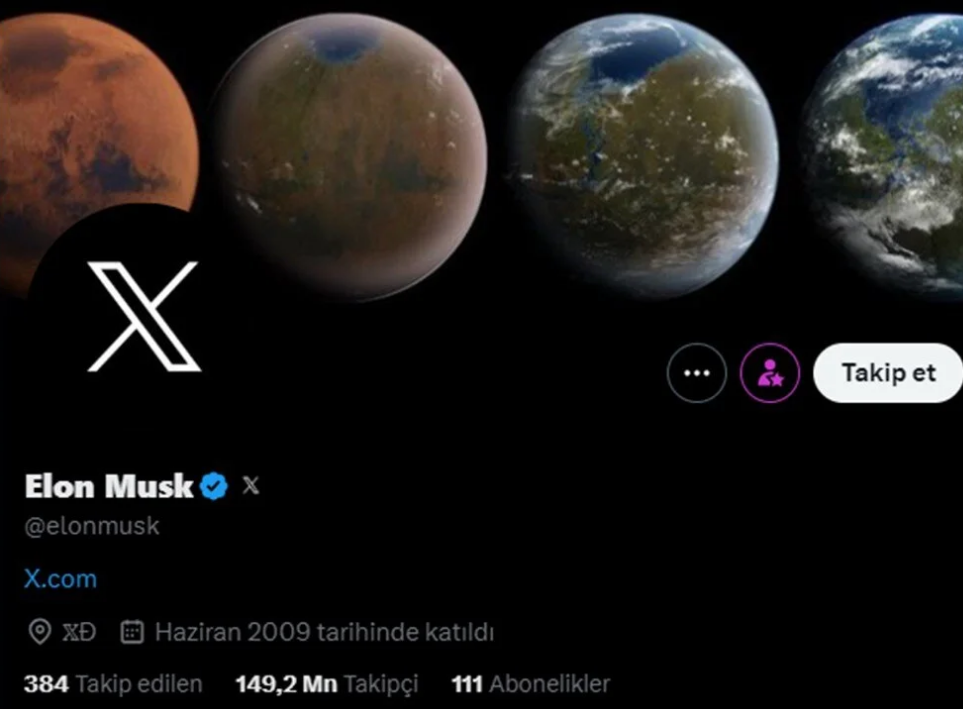The width and height of the screenshot is (963, 709).
Task: Click the Takip et follow button
Action: tap(888, 373)
